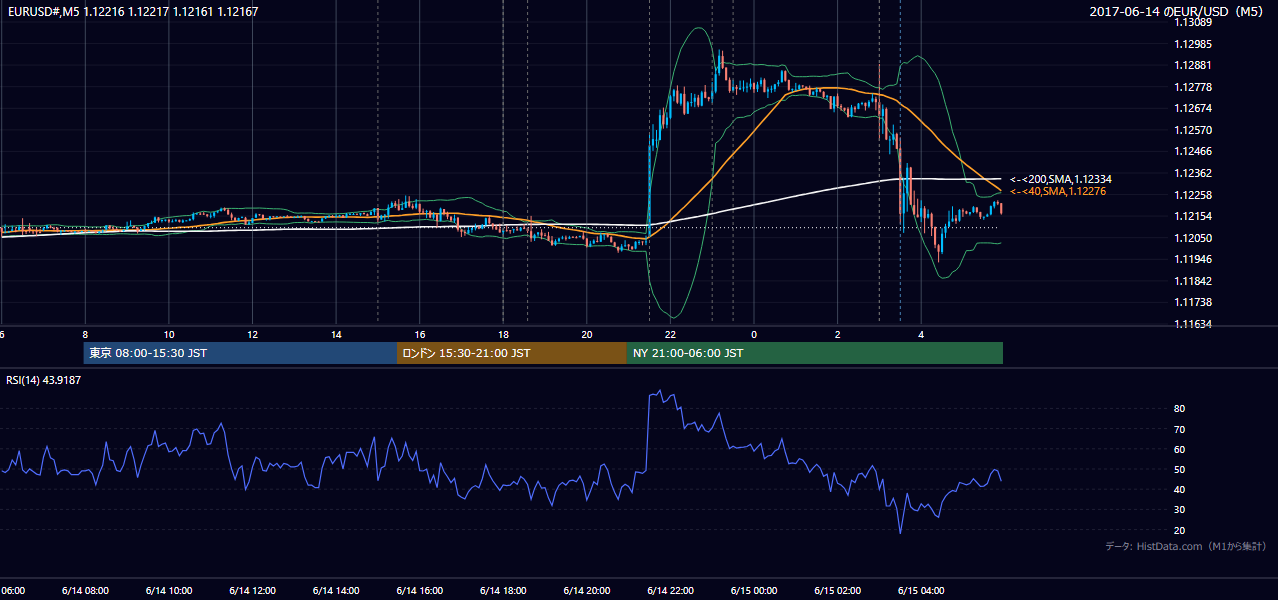
Task: Click the 6/14 08:00 time label
Action: (x=85, y=590)
